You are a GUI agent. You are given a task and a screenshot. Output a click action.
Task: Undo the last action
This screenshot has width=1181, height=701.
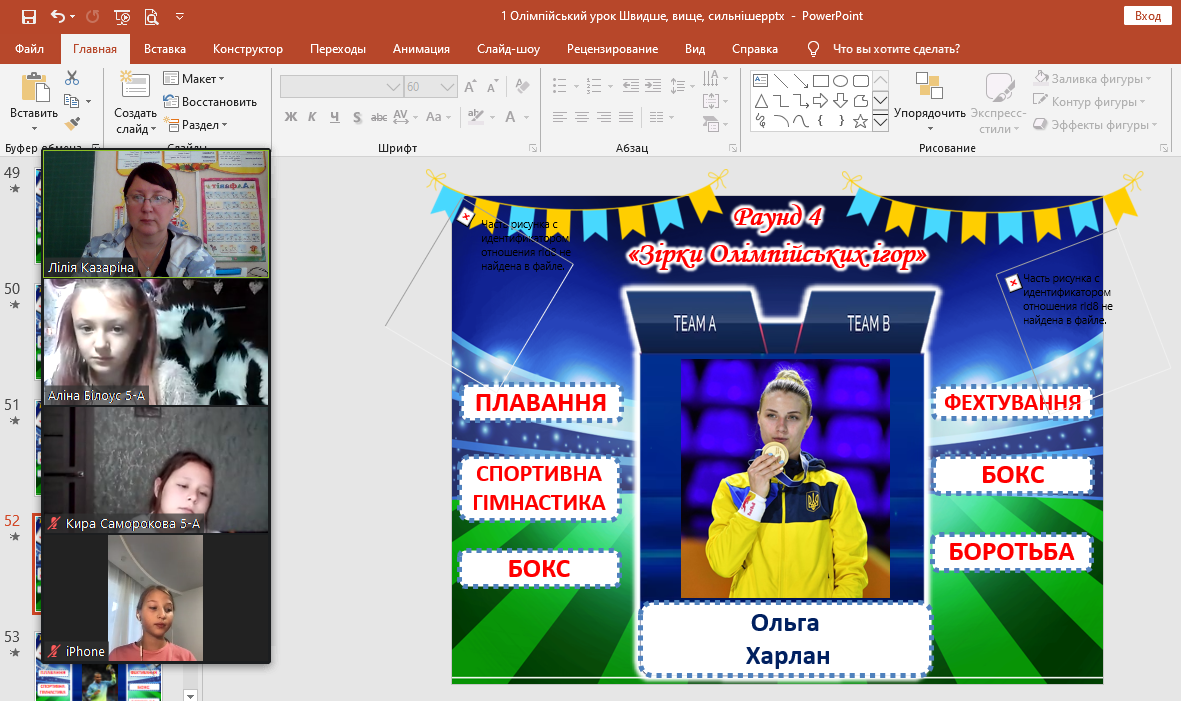pyautogui.click(x=58, y=16)
